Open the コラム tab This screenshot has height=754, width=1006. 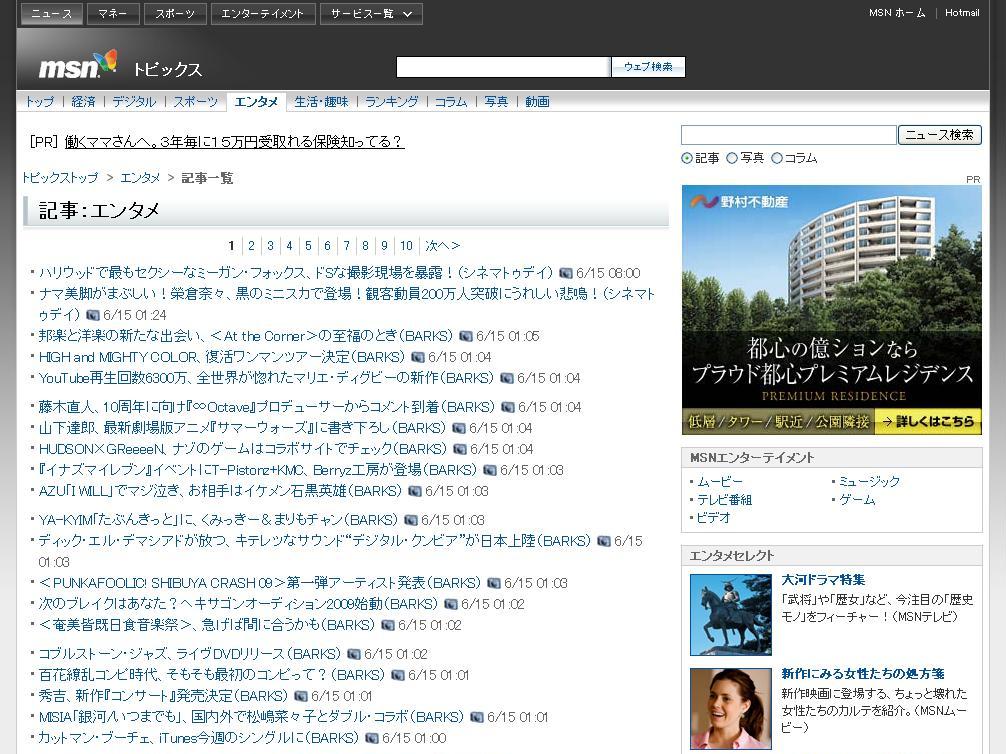451,101
